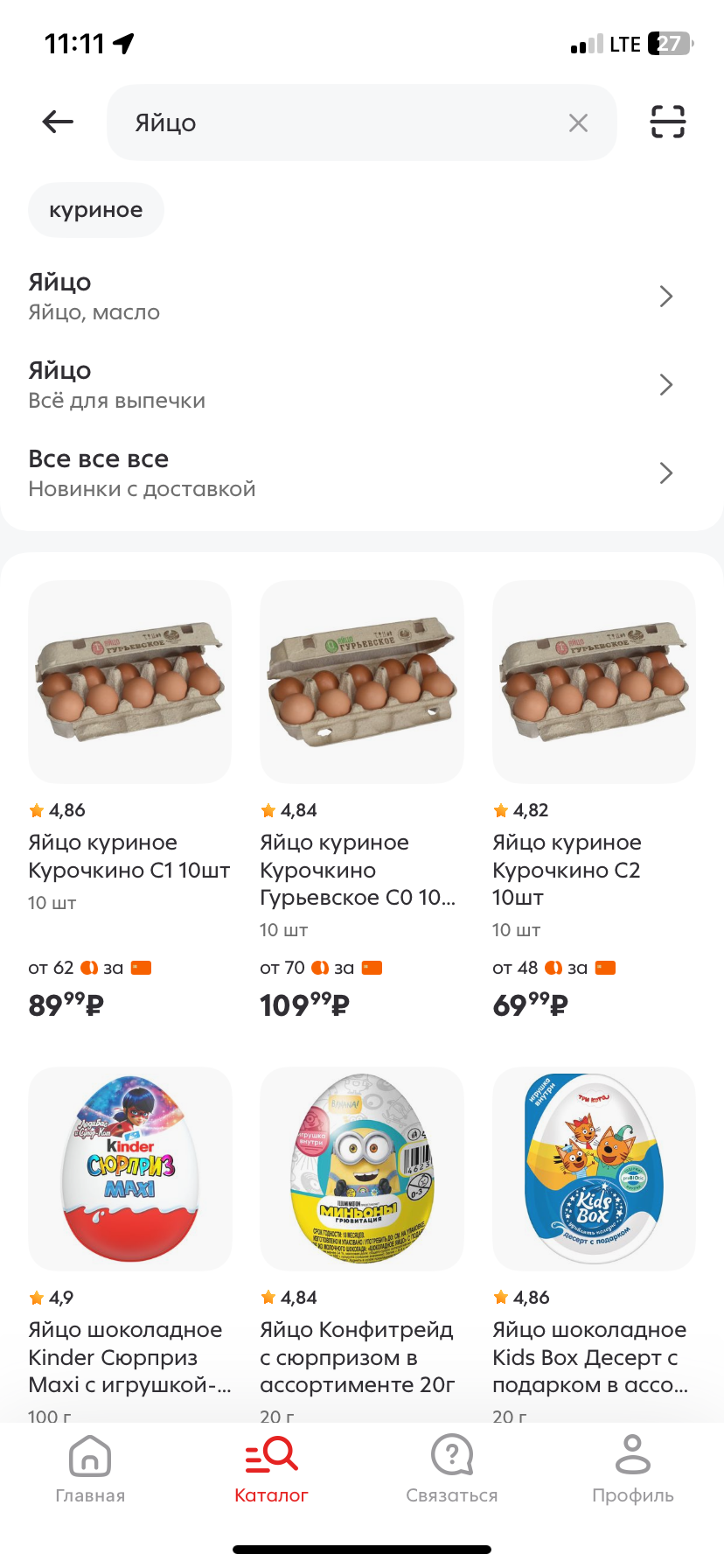Open the Главная home tab
Screen dimensions: 724x1568
coord(90,1469)
